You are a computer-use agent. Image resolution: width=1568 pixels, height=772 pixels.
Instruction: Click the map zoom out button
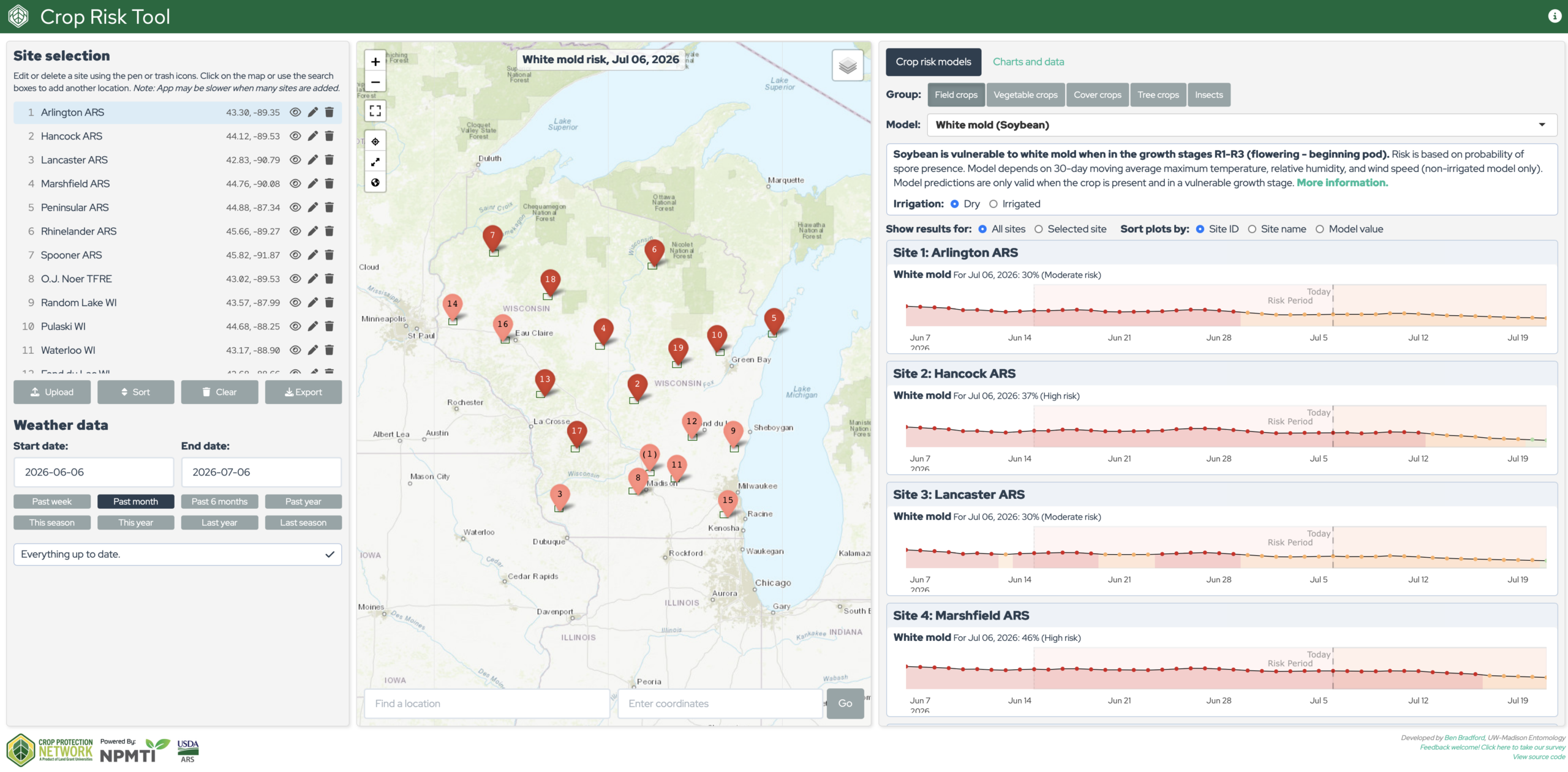point(375,82)
